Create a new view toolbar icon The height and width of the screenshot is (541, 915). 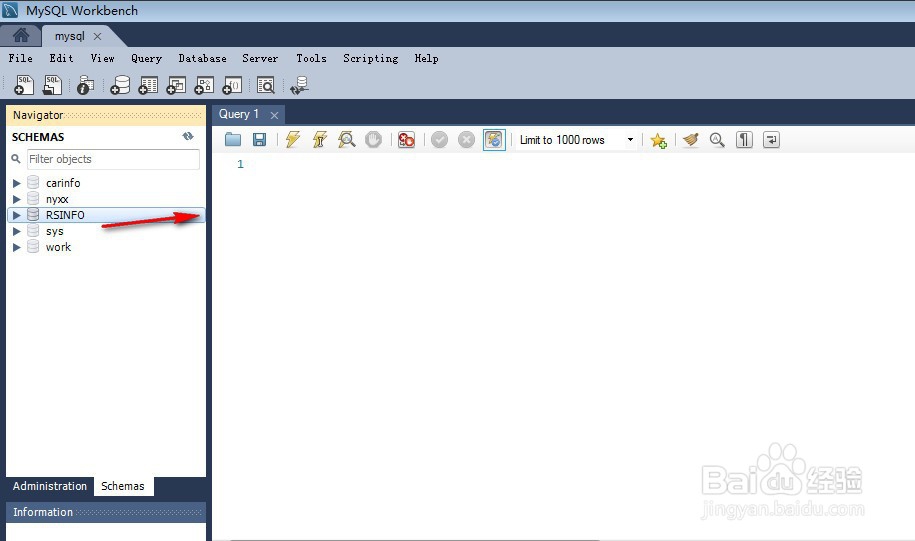coord(176,85)
